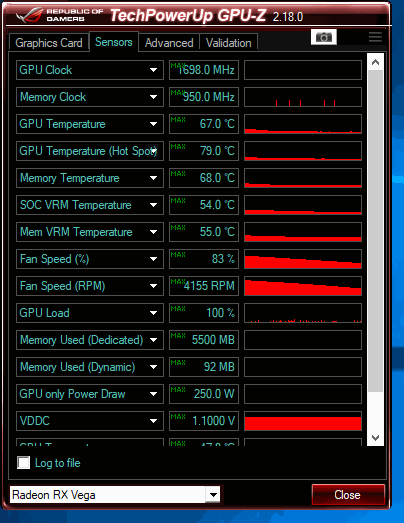Click the GPU only Power Draw graph
This screenshot has width=404, height=523.
pos(303,394)
